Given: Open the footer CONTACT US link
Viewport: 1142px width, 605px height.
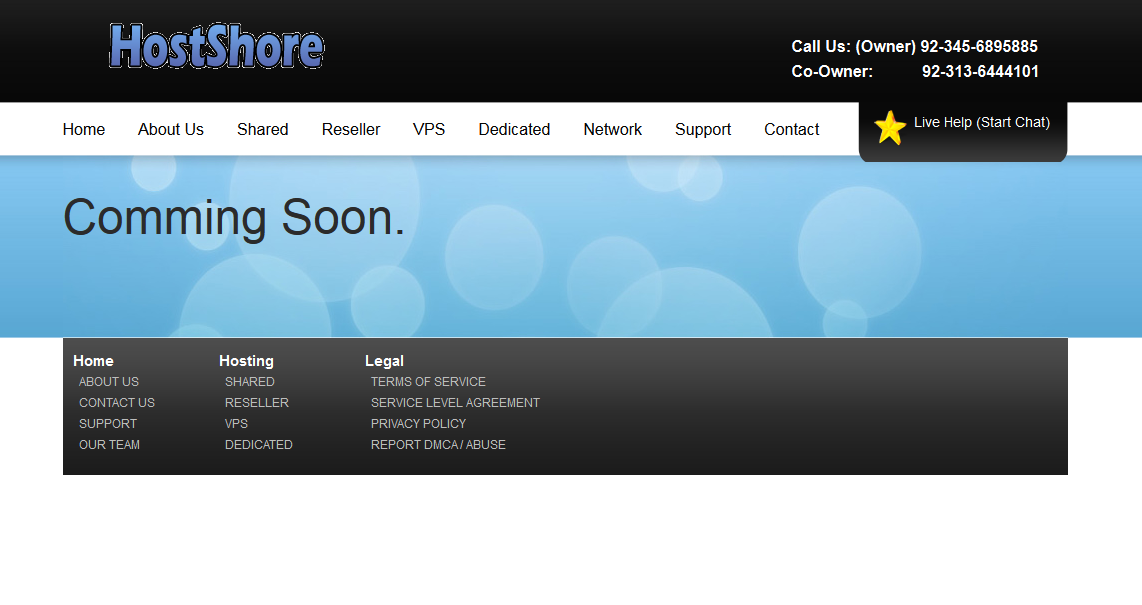Looking at the screenshot, I should point(117,403).
